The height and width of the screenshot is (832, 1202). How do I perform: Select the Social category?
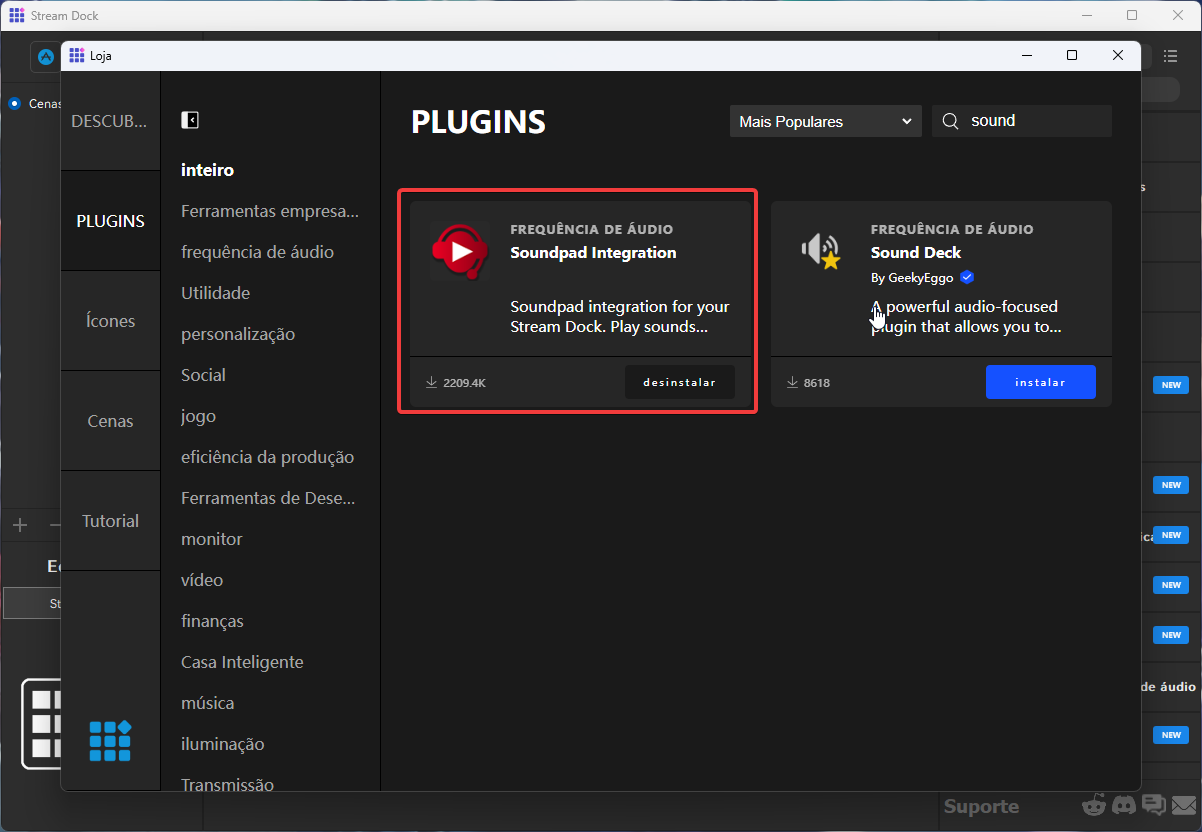(203, 375)
